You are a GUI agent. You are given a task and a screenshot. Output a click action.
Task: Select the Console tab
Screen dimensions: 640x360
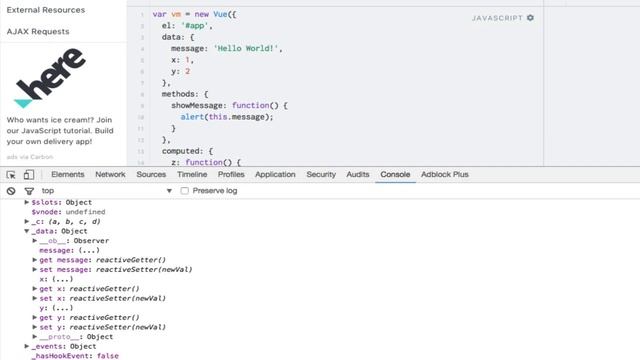(395, 174)
